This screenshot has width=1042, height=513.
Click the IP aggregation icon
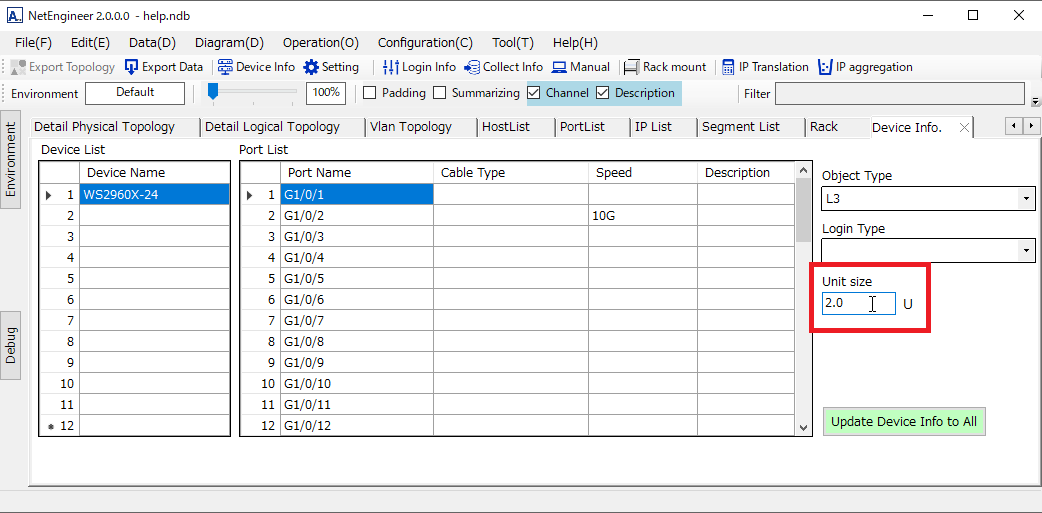825,67
